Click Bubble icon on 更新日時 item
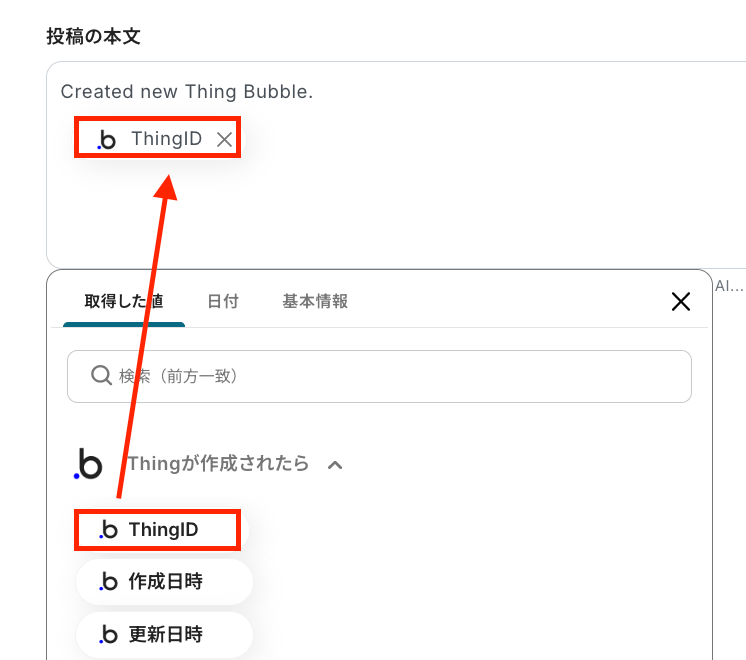Viewport: 746px width, 660px height. (108, 634)
